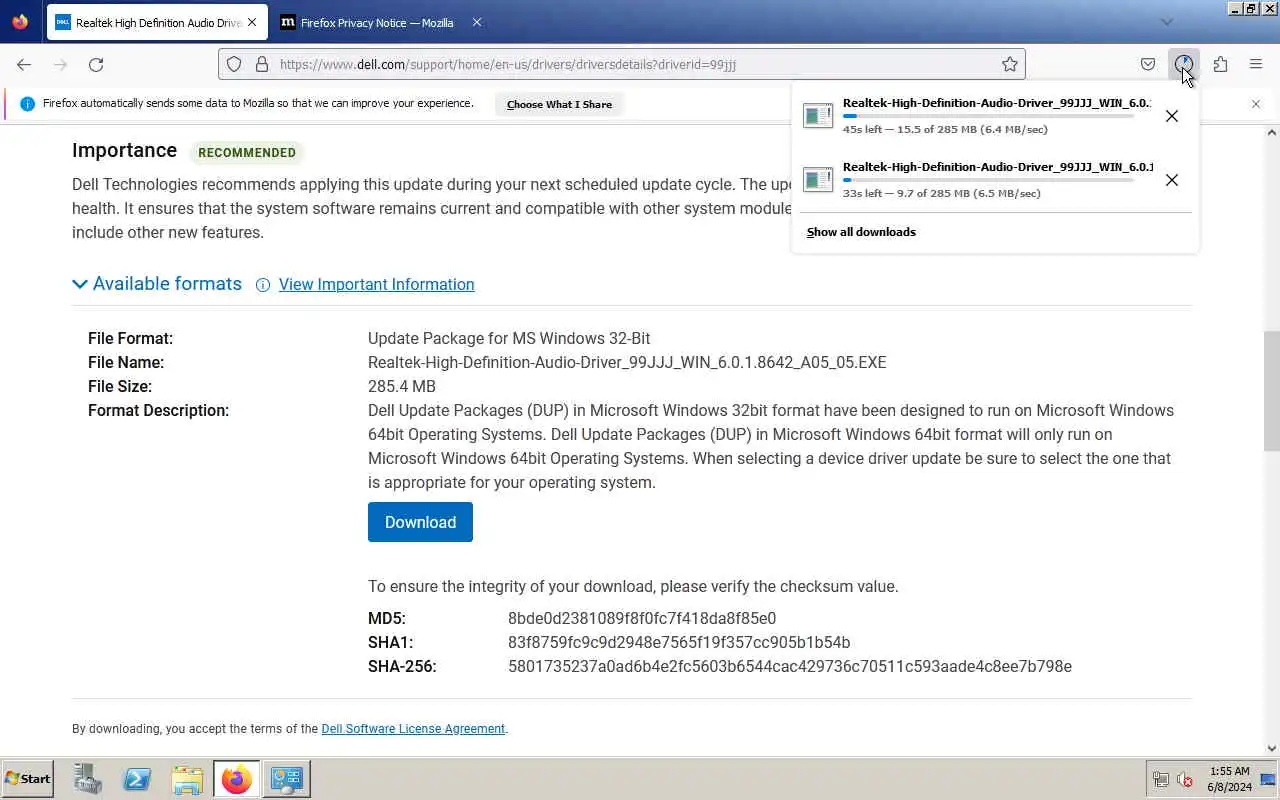Cancel the download showing 33s left

[x=1172, y=180]
